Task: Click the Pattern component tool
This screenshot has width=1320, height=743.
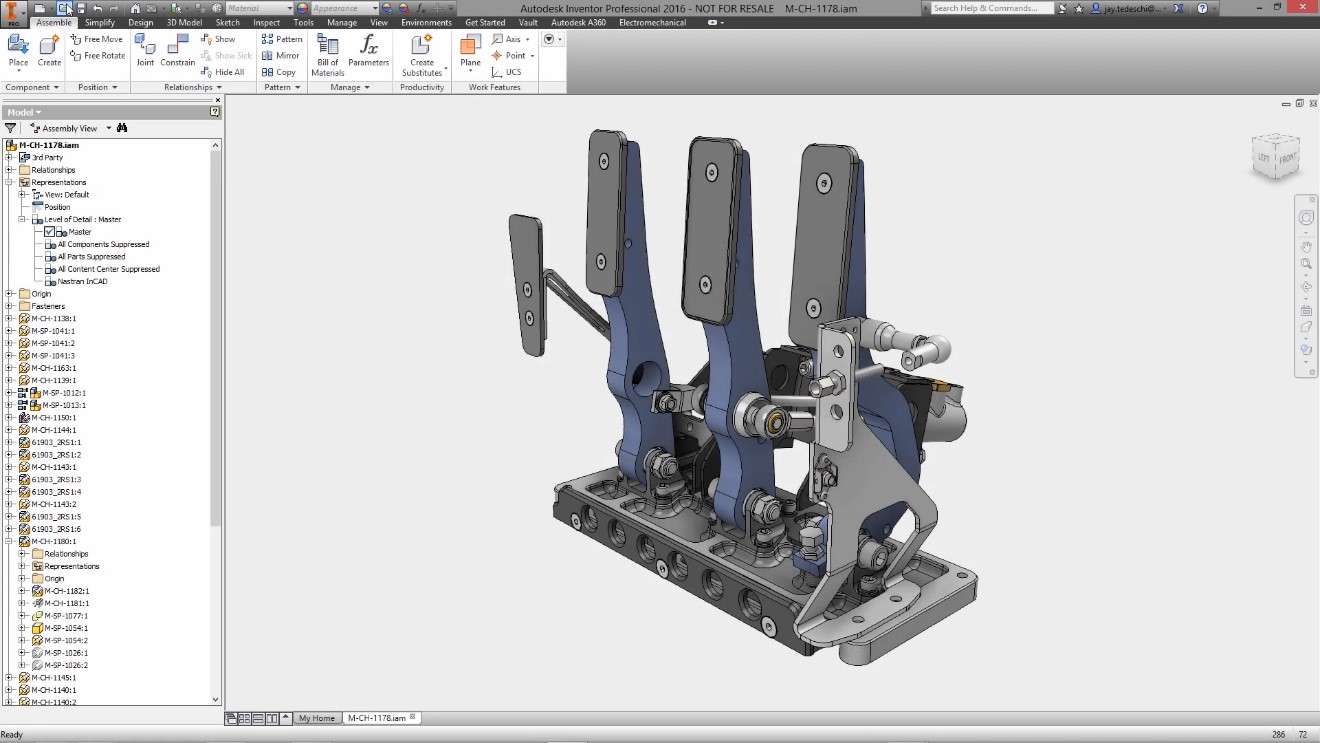Action: tap(282, 39)
